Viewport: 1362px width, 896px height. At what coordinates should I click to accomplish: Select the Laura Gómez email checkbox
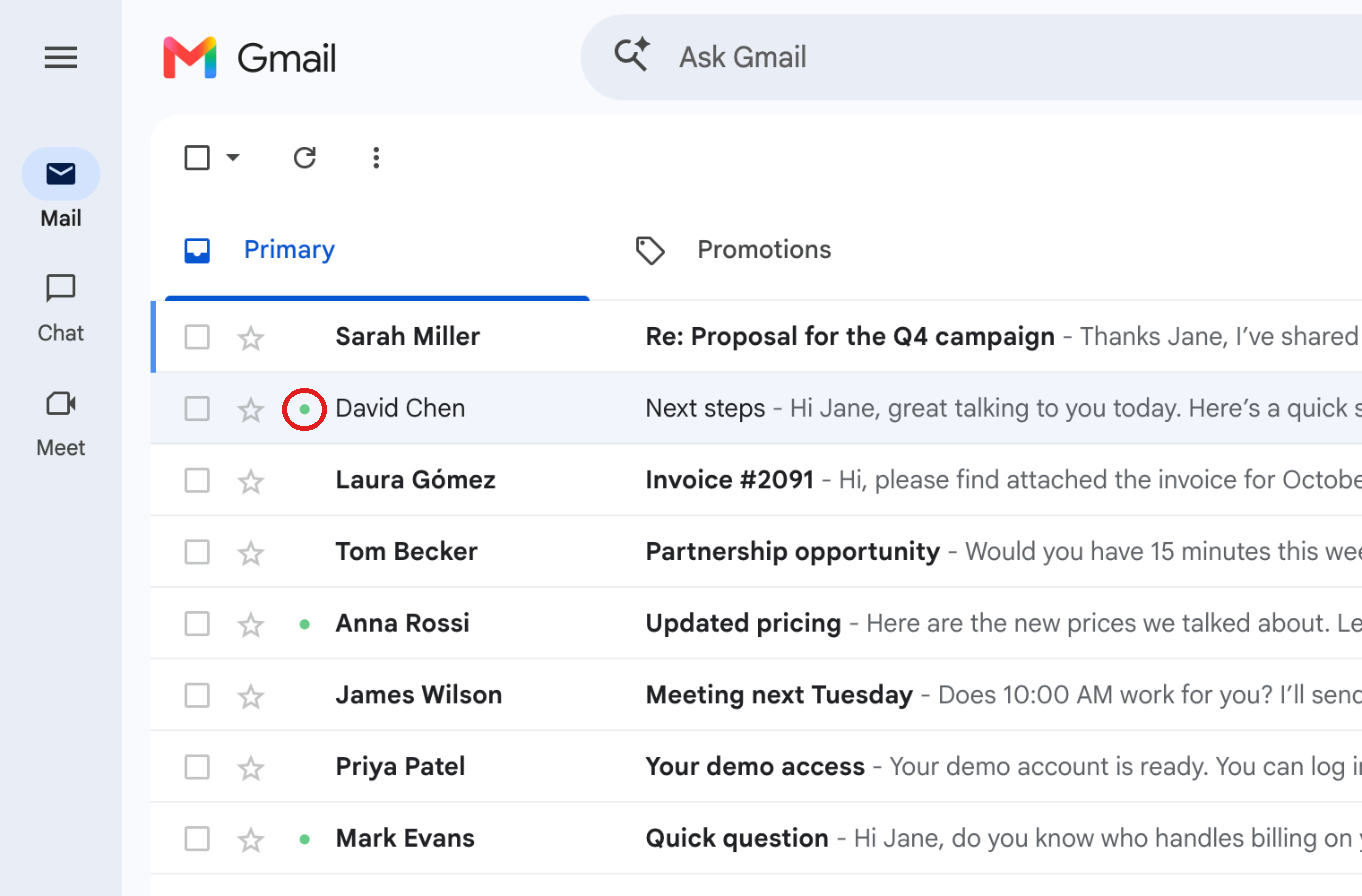pyautogui.click(x=197, y=480)
